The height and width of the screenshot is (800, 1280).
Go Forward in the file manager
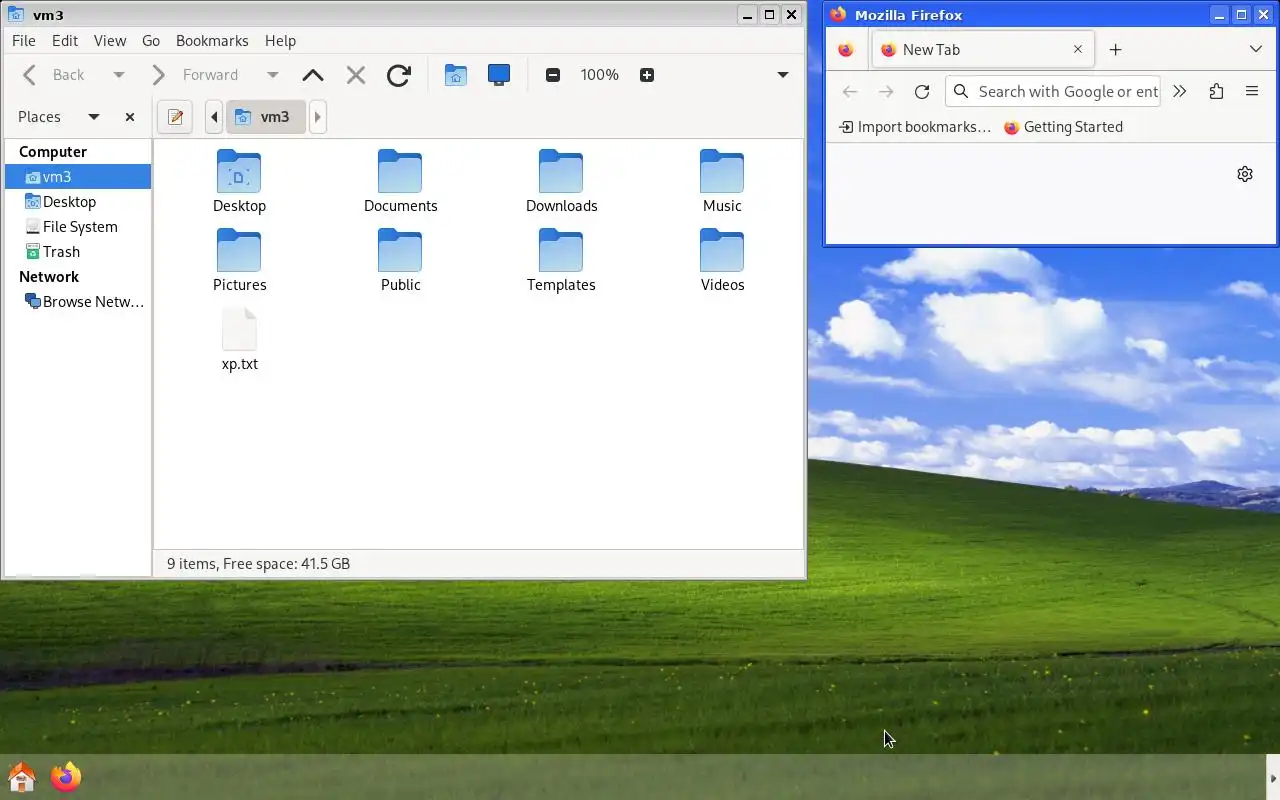pyautogui.click(x=158, y=75)
